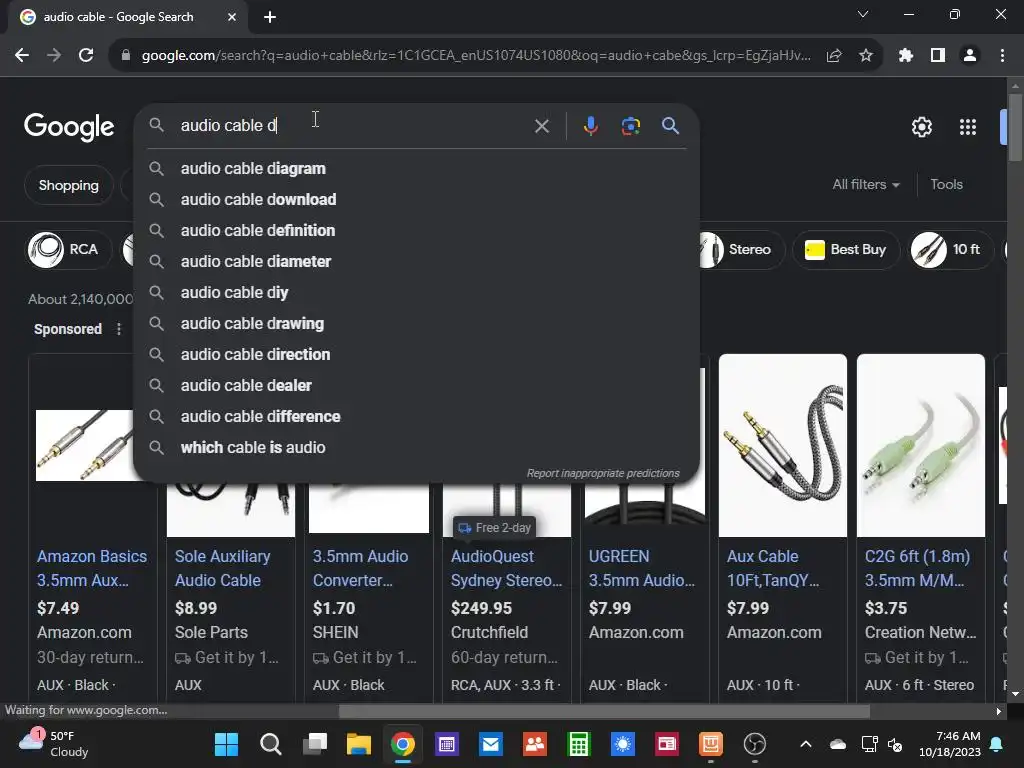
Task: Click the voice search microphone icon
Action: [x=590, y=125]
